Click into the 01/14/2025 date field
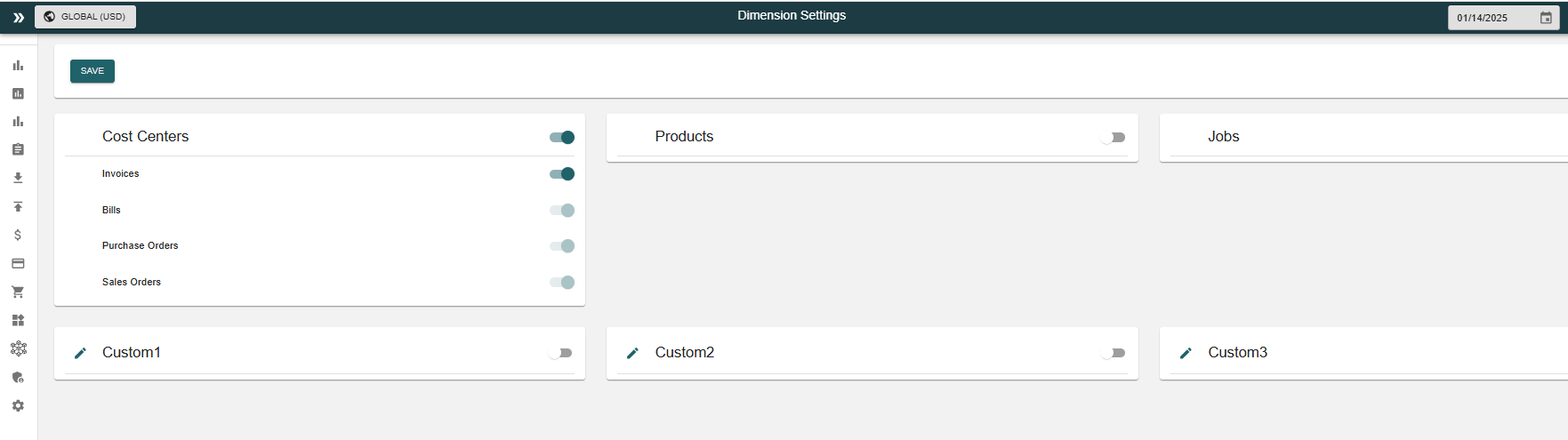The image size is (1568, 440). [x=1491, y=18]
